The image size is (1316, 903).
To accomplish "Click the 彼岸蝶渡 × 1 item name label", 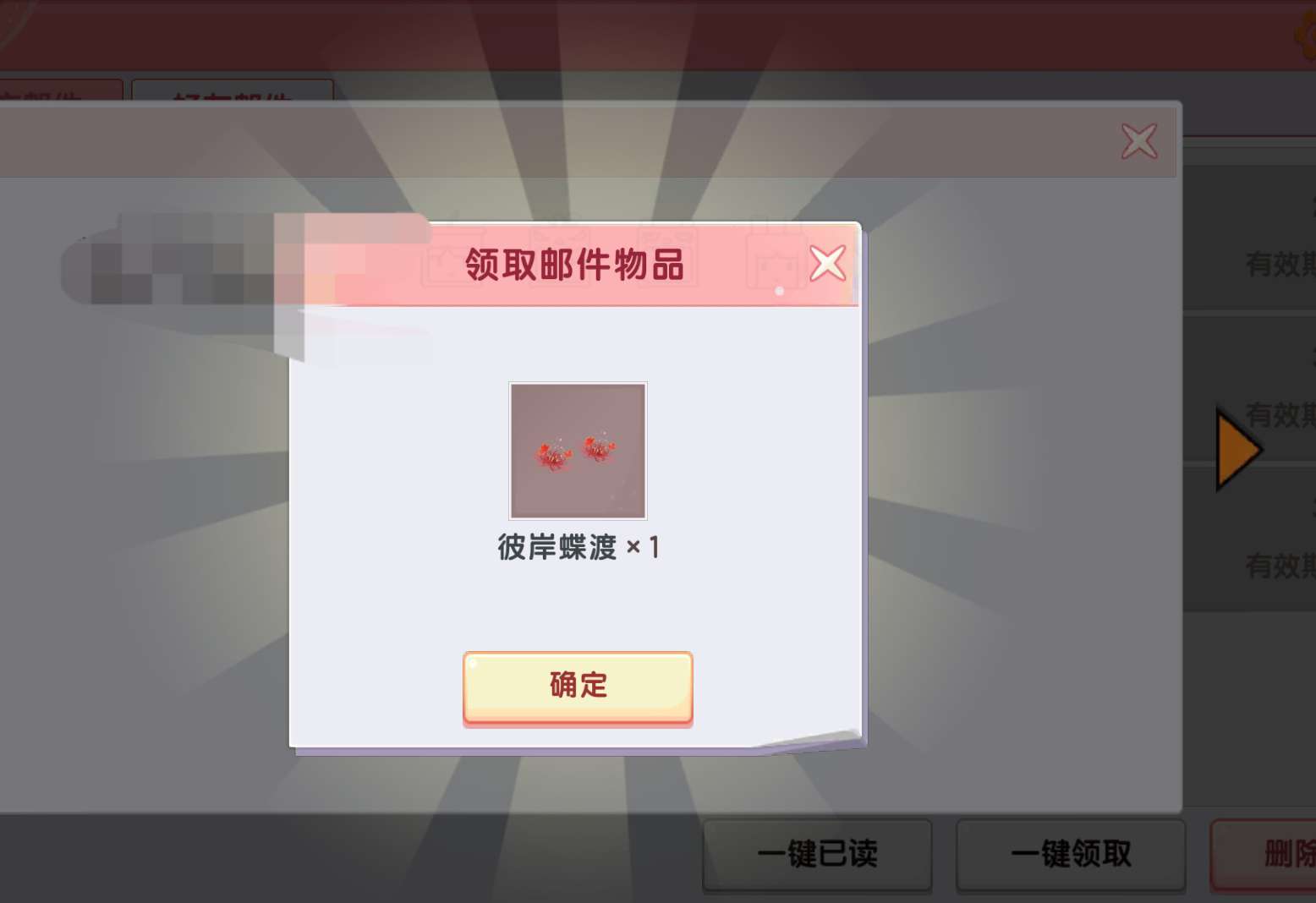I will pos(578,547).
